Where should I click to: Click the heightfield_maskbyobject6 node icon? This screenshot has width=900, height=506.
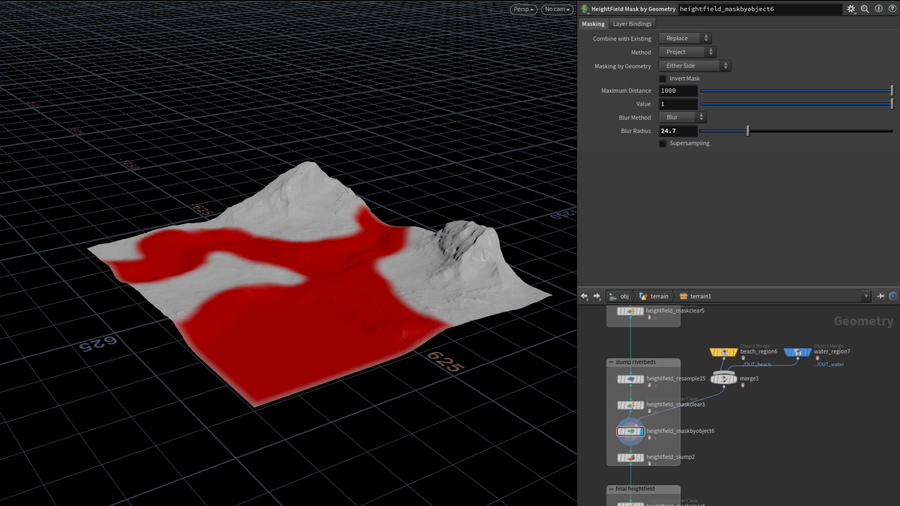631,431
